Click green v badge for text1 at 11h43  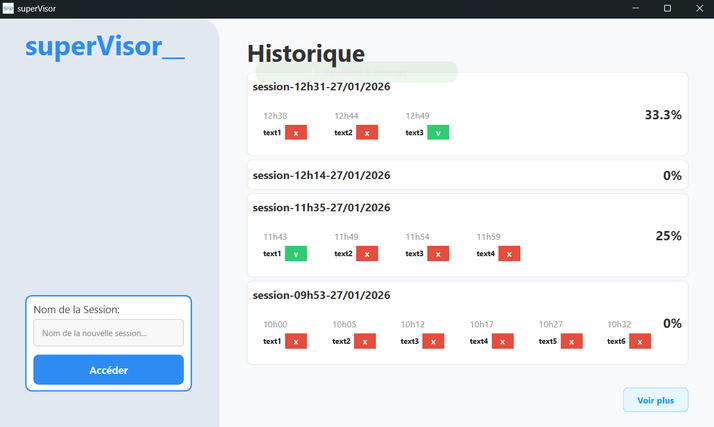pos(296,254)
